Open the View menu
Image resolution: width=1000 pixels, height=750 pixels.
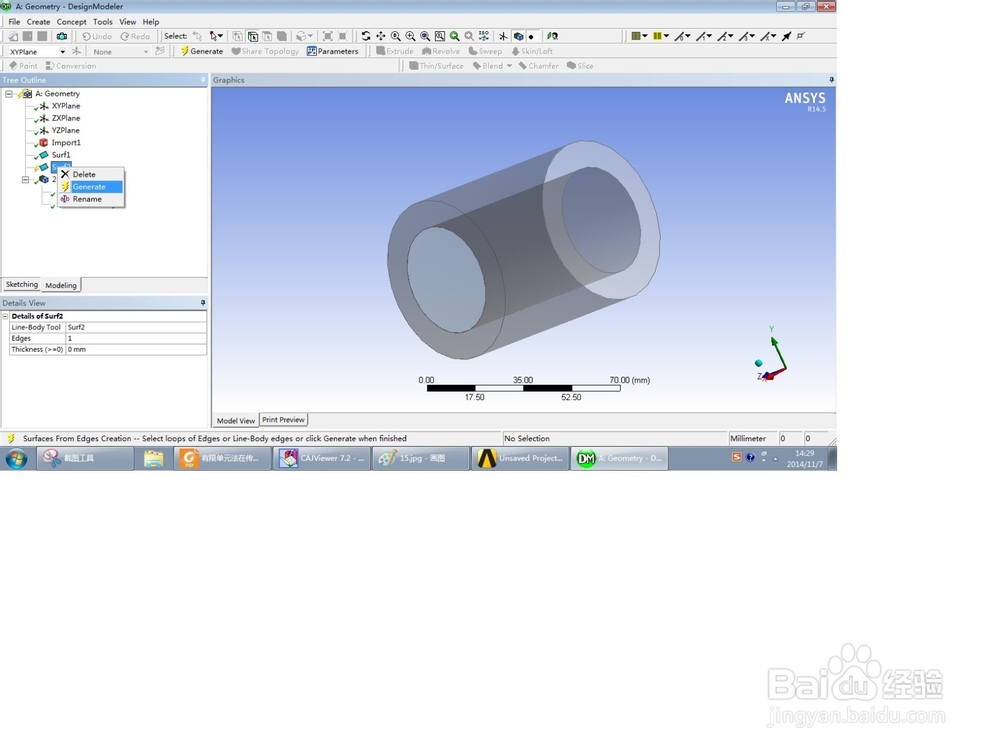click(128, 22)
